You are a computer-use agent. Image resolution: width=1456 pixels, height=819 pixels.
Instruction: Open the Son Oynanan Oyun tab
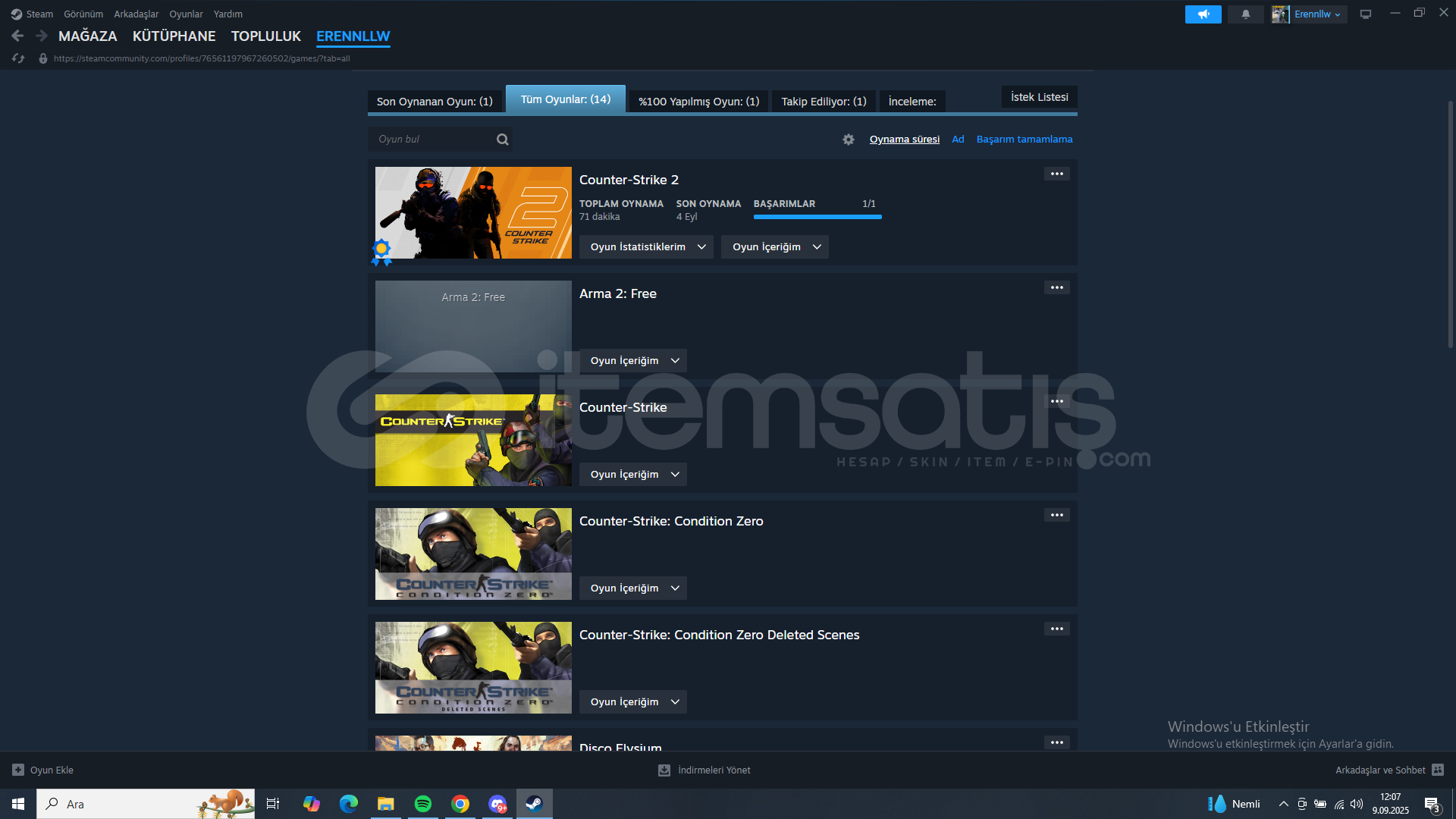(435, 102)
